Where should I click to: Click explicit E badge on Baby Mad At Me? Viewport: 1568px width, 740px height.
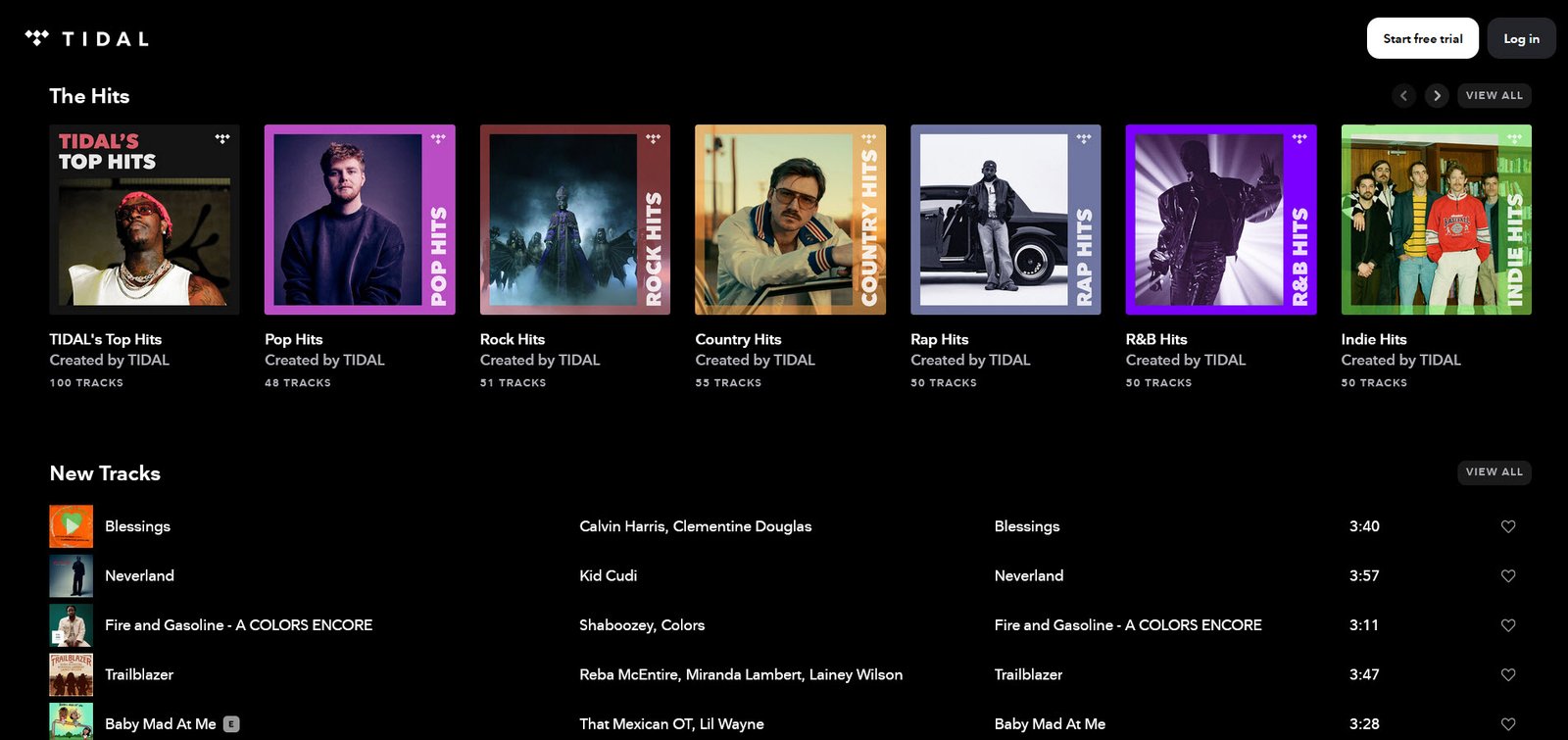point(231,724)
